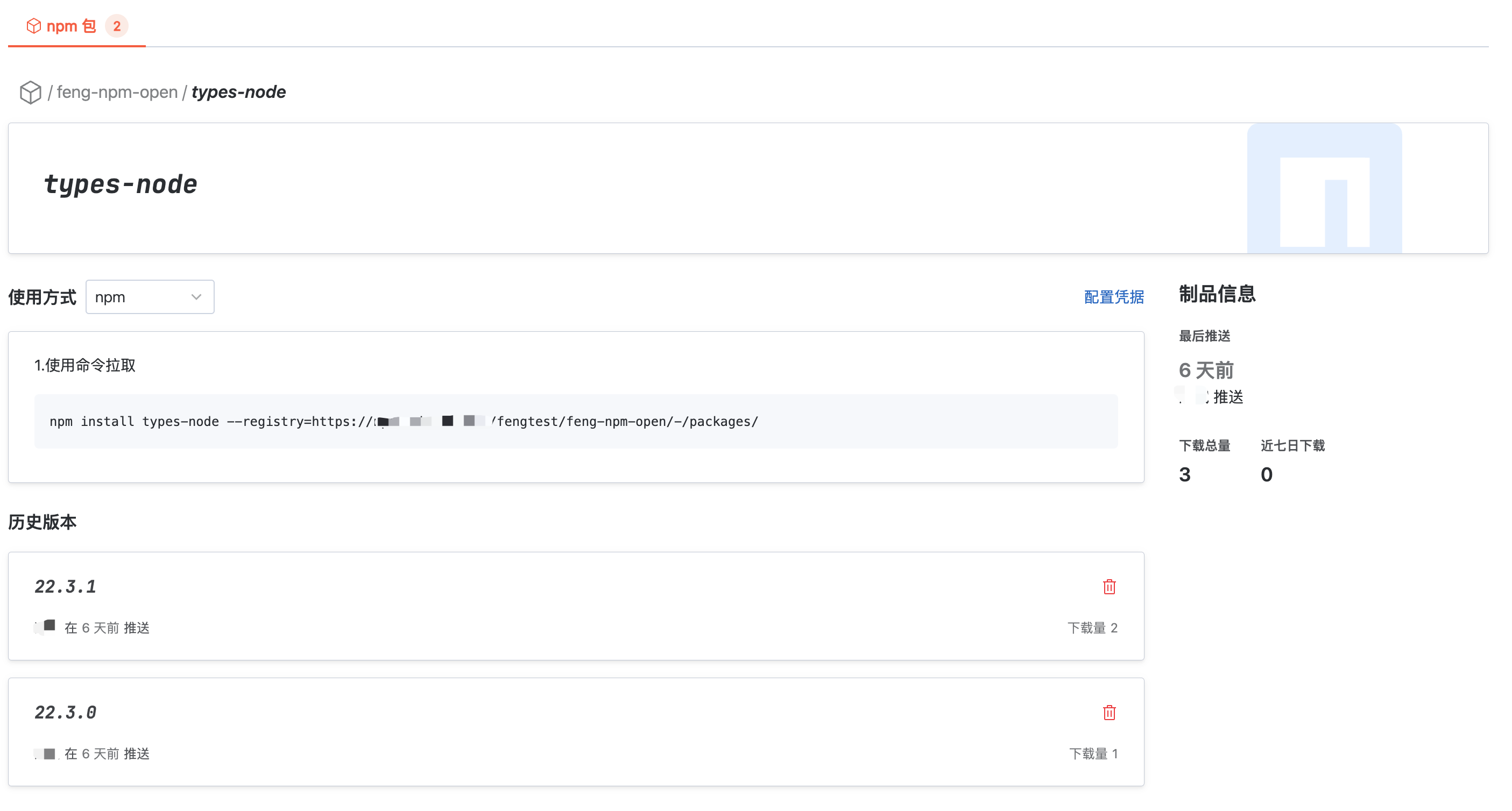Switch to the npm 包 tab

click(x=70, y=26)
